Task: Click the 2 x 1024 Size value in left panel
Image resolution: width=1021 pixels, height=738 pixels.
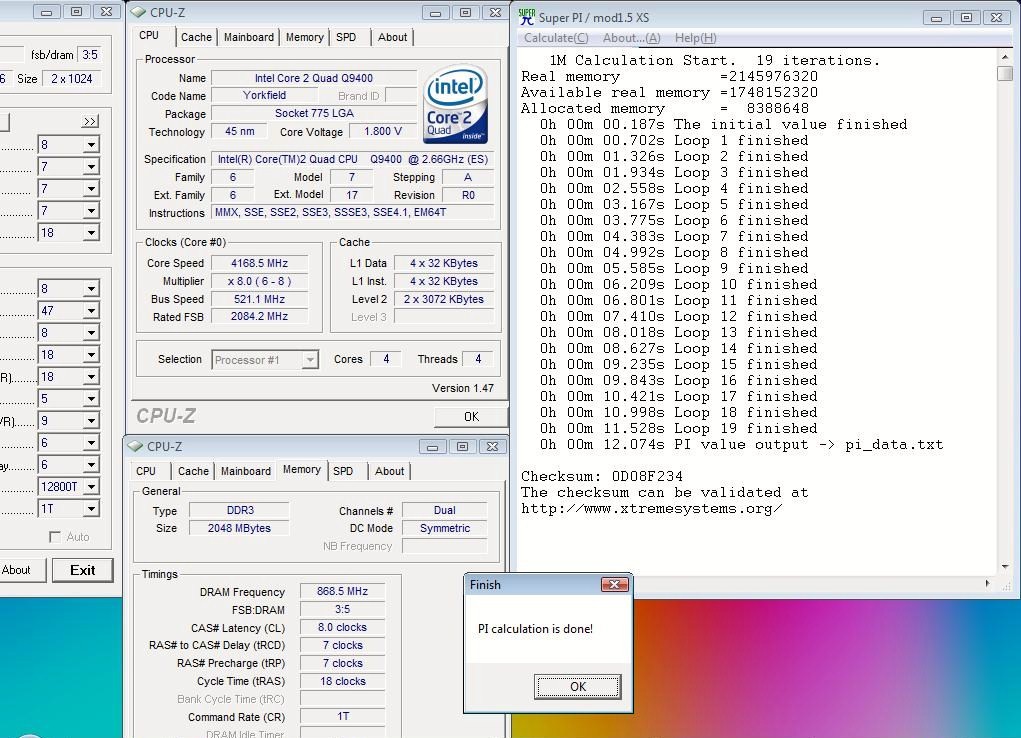Action: [72, 79]
